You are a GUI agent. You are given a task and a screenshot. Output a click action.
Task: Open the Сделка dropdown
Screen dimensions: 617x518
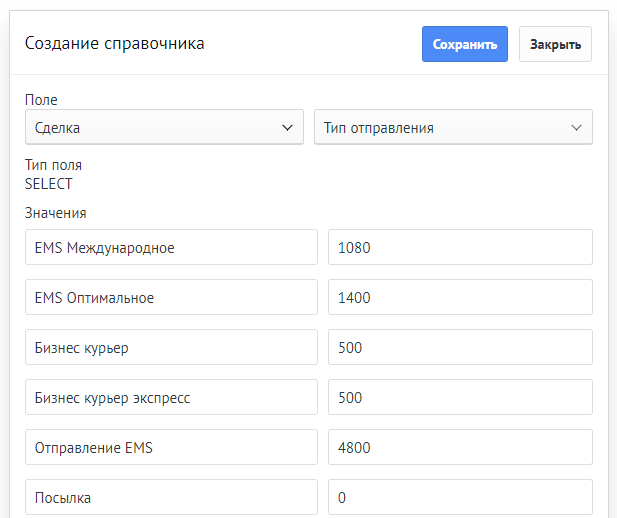(x=164, y=128)
